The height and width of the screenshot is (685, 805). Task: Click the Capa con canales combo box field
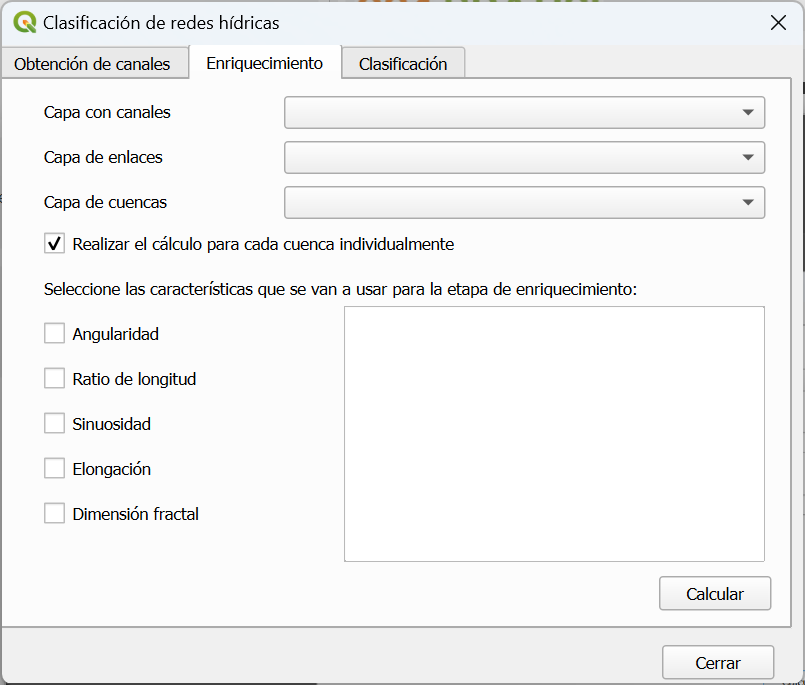[x=500, y=112]
